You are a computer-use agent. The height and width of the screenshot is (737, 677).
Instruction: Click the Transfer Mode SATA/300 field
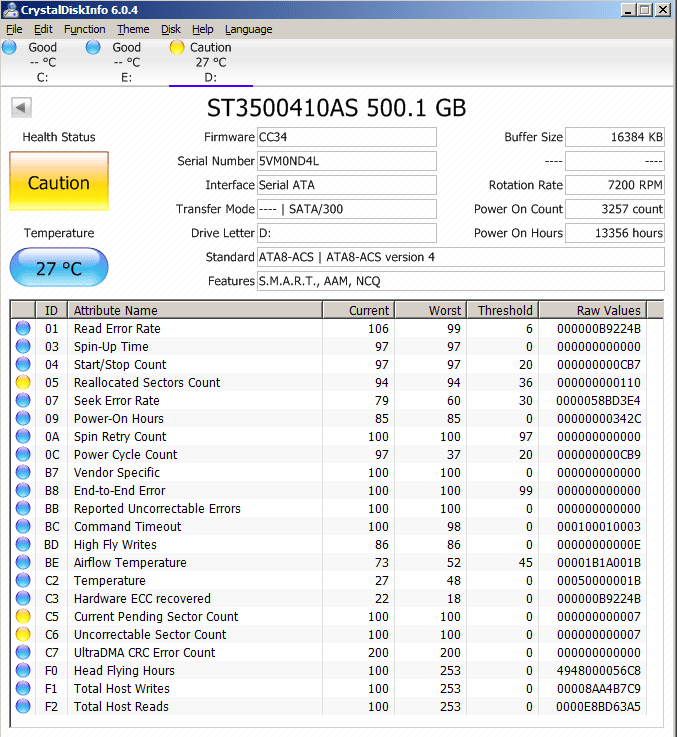pyautogui.click(x=346, y=209)
